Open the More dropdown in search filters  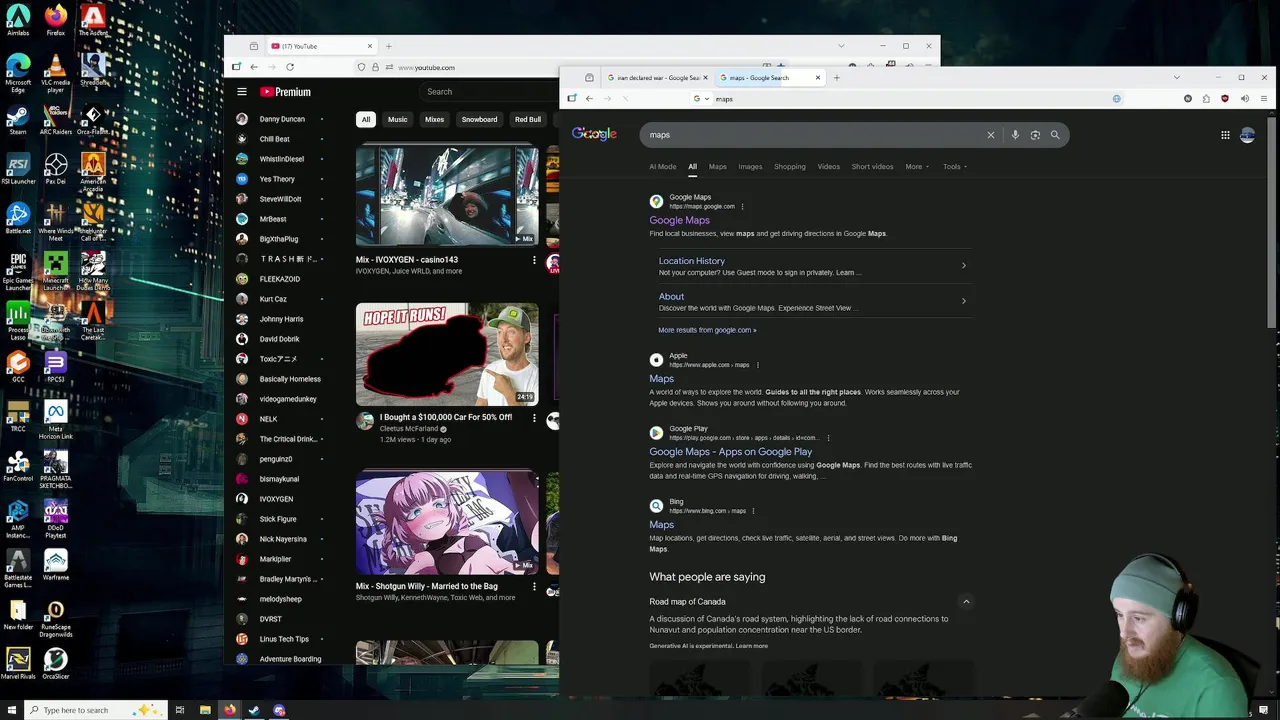click(x=917, y=166)
